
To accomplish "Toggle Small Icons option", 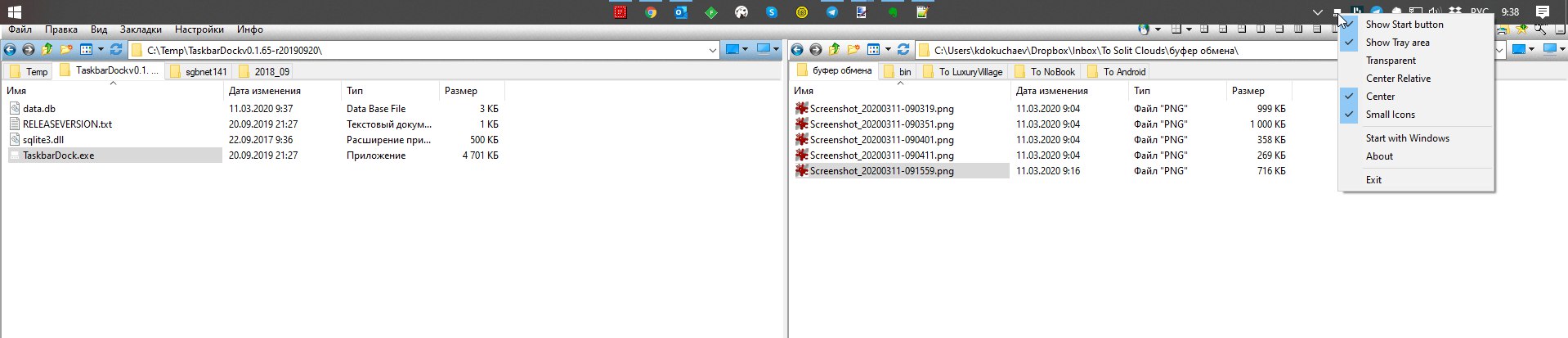I will click(1416, 115).
